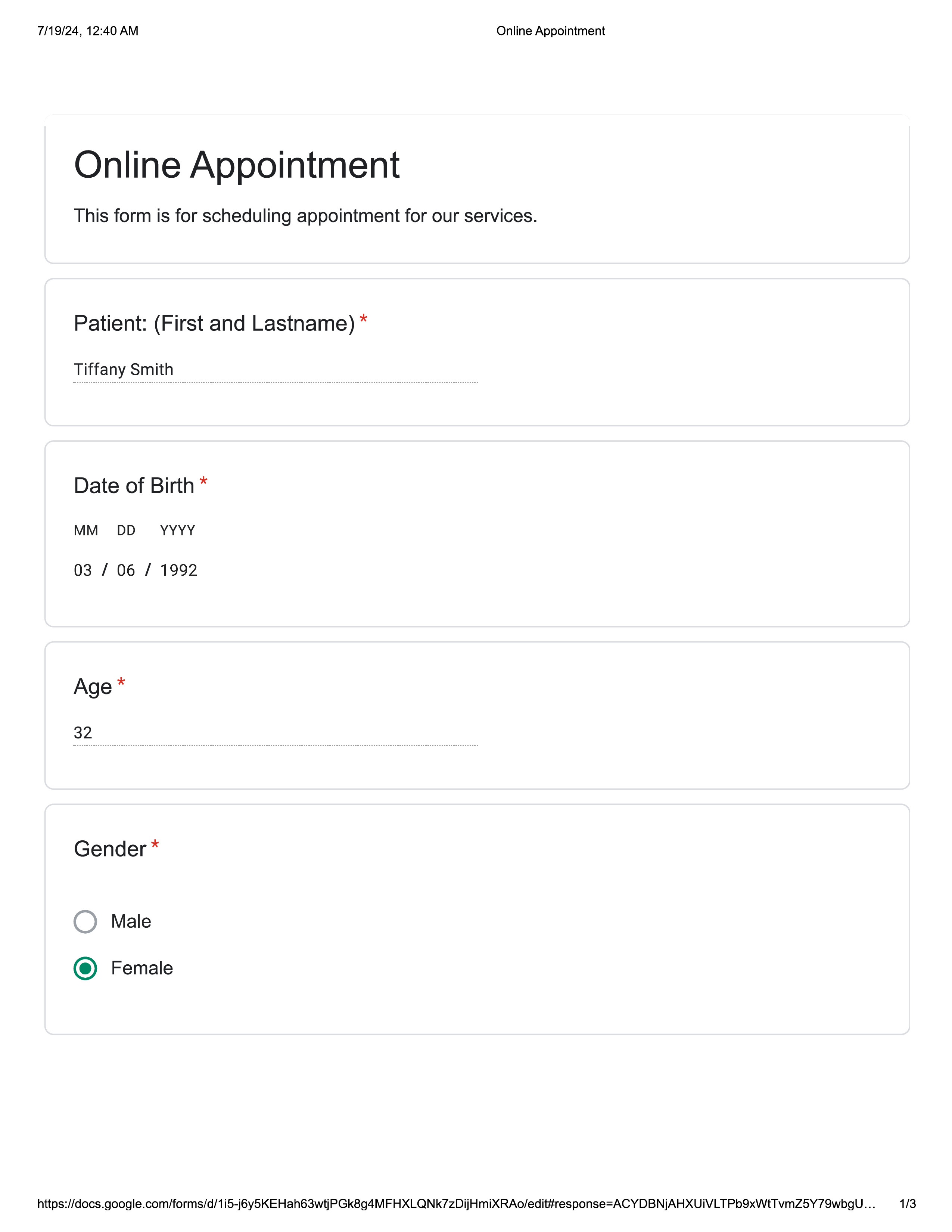Focus the Age field containing 32
The width and height of the screenshot is (952, 1232).
pos(275,733)
